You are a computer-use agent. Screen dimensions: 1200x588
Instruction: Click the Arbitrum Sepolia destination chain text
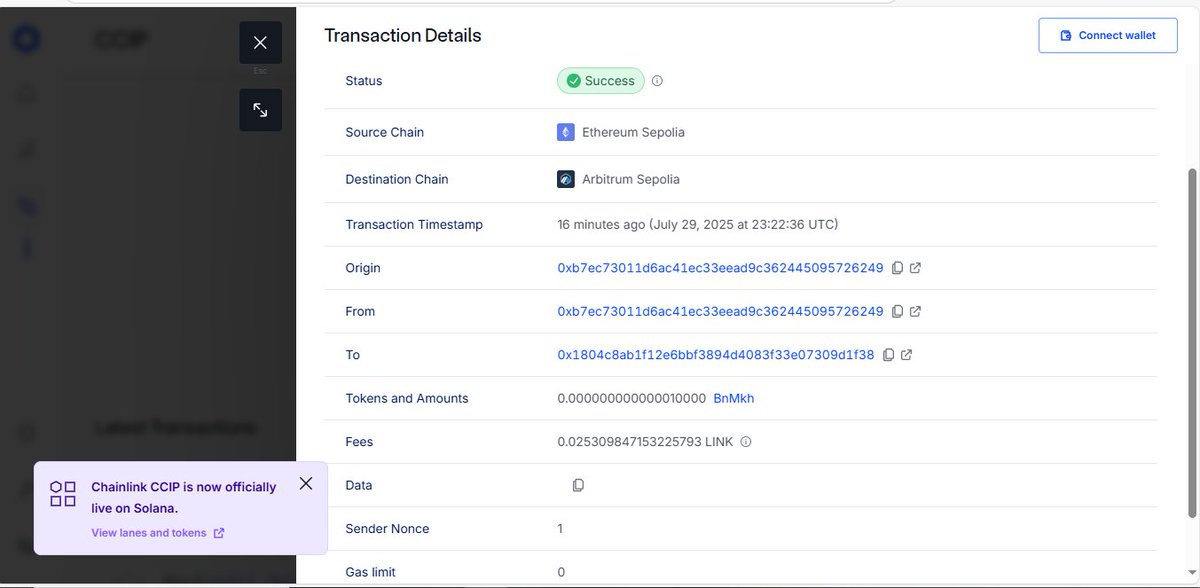(631, 179)
